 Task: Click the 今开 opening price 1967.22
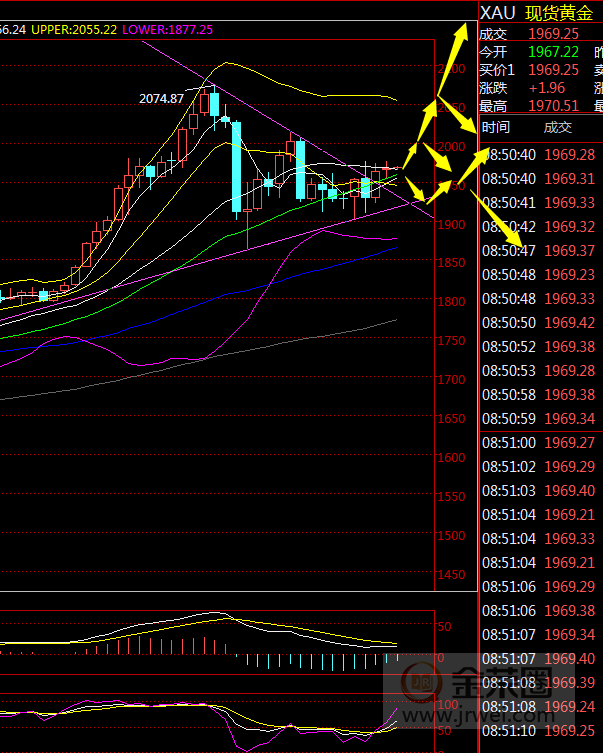click(553, 51)
